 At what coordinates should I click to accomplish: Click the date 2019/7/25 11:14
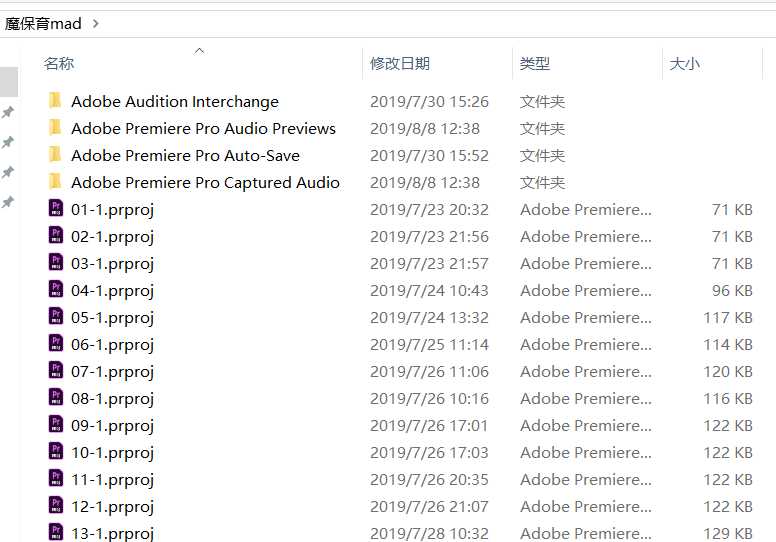tap(429, 345)
